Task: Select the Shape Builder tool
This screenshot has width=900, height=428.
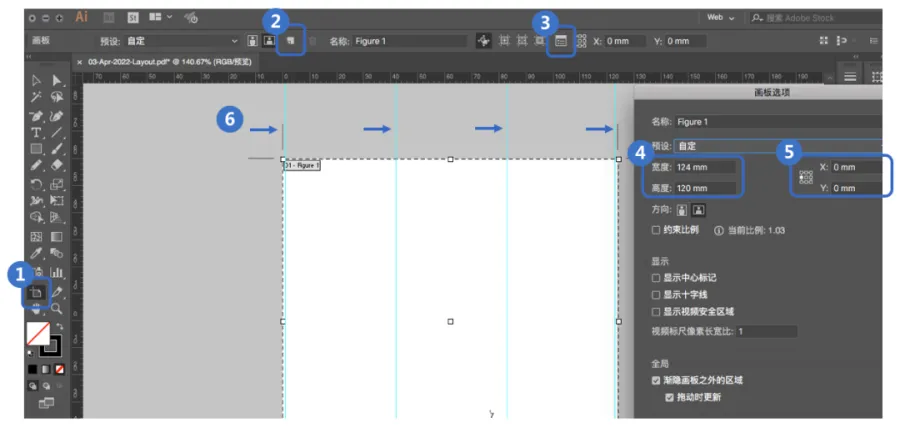Action: 37,217
